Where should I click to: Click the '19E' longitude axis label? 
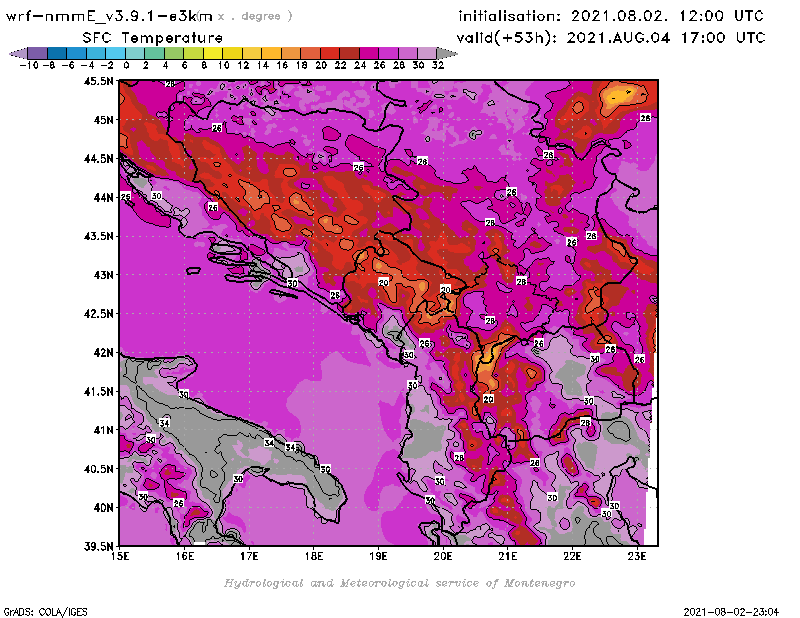[378, 556]
